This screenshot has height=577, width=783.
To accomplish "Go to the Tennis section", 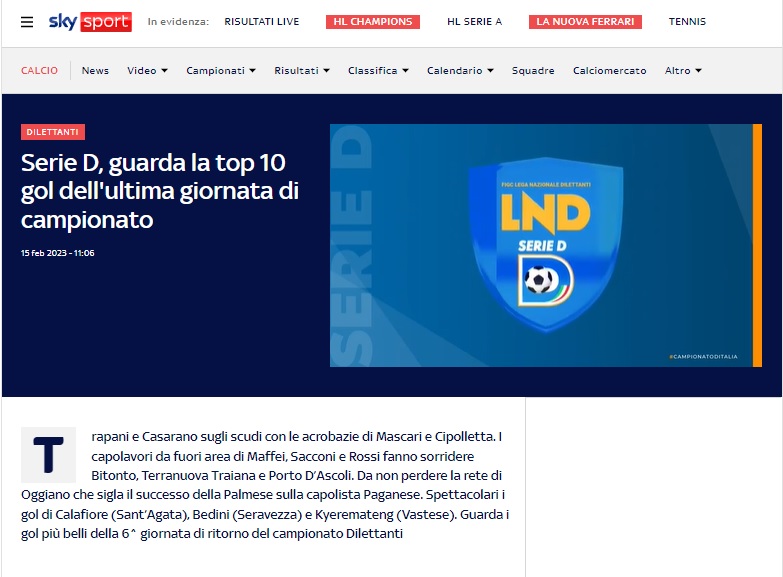I will (687, 22).
